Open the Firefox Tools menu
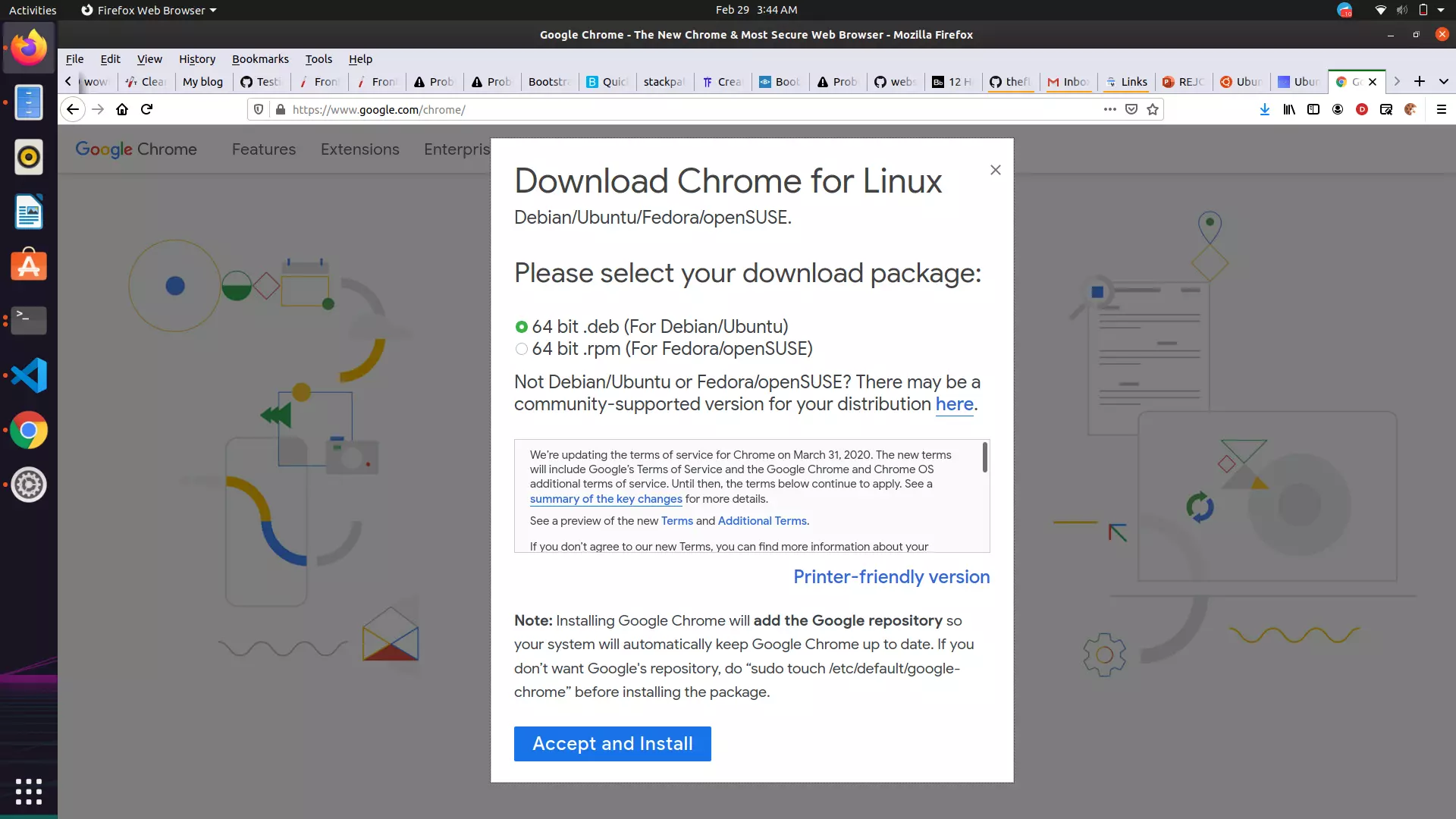1456x819 pixels. click(x=318, y=58)
